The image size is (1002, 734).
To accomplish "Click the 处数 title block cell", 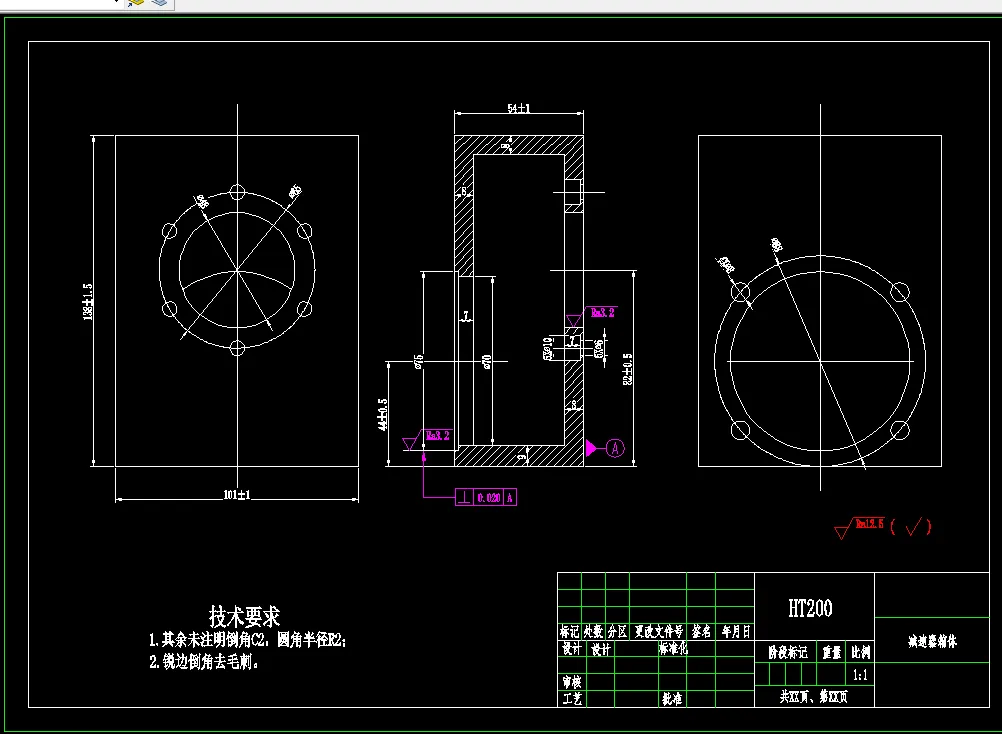I will point(593,632).
